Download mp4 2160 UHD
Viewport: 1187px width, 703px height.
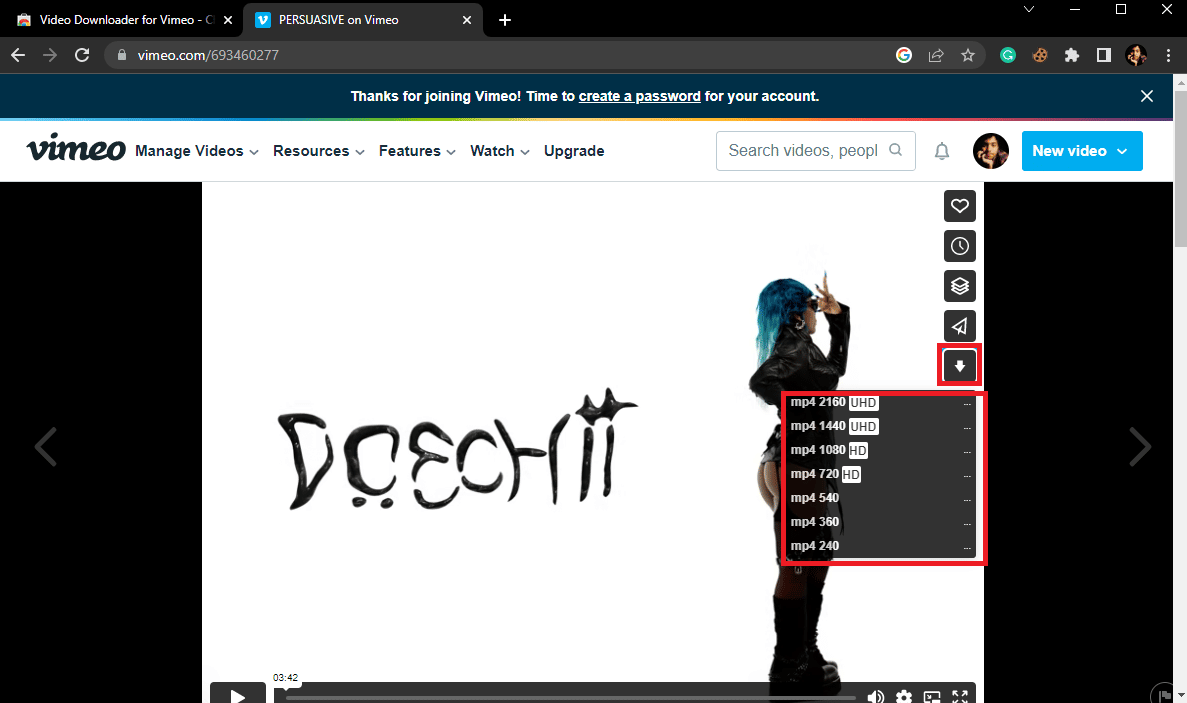(x=880, y=403)
